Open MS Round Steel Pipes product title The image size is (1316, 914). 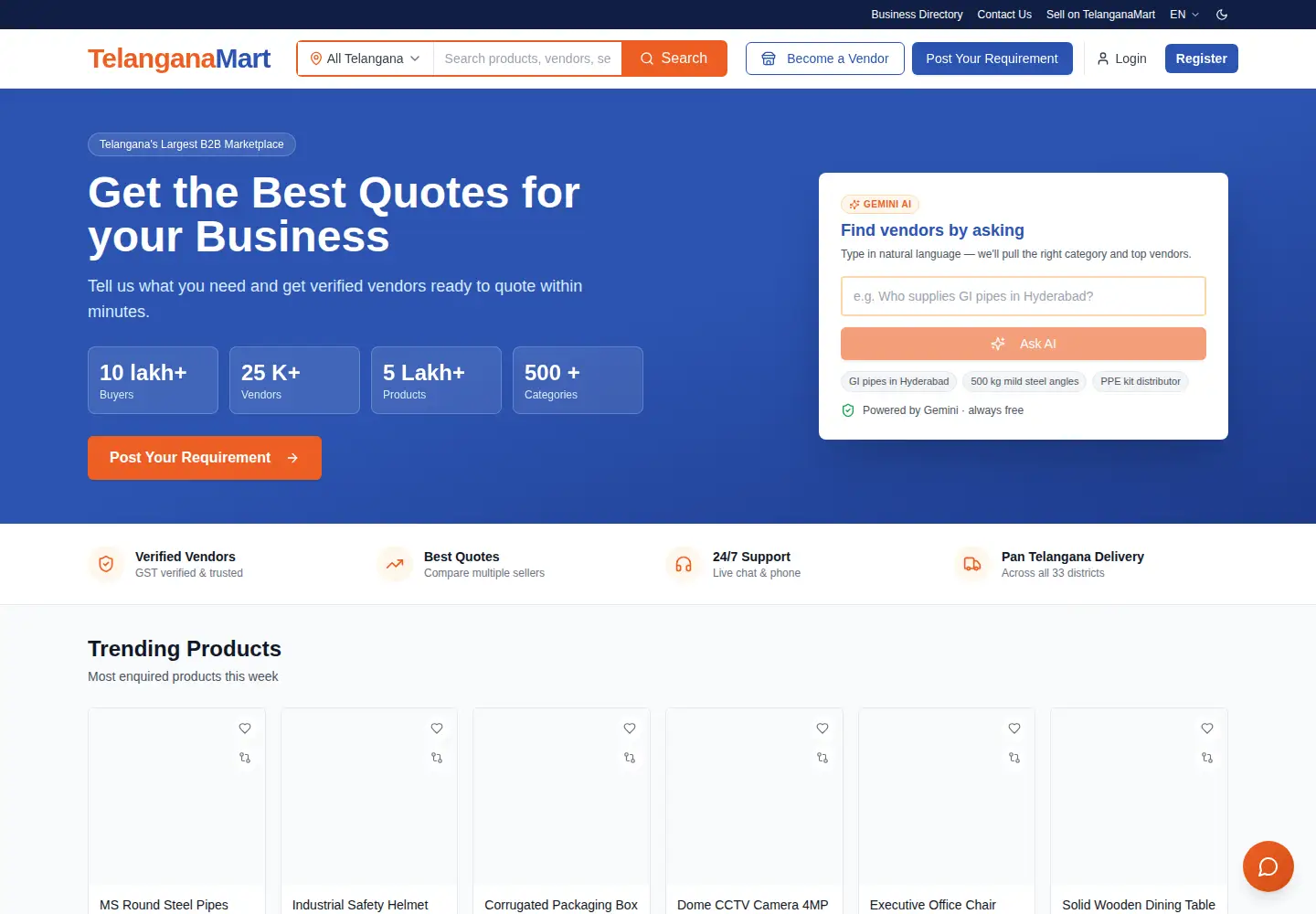164,905
